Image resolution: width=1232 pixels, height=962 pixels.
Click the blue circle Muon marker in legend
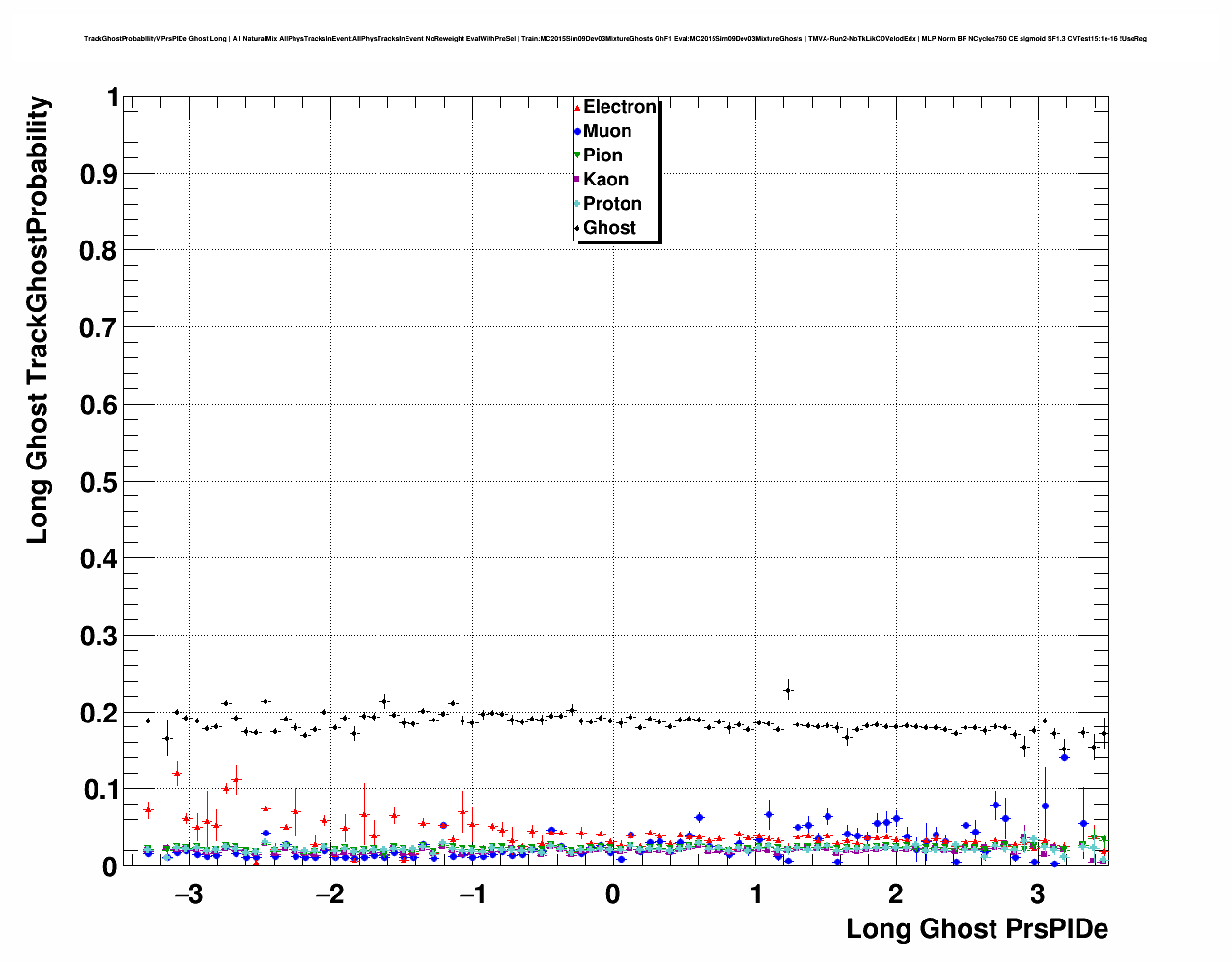pos(577,131)
